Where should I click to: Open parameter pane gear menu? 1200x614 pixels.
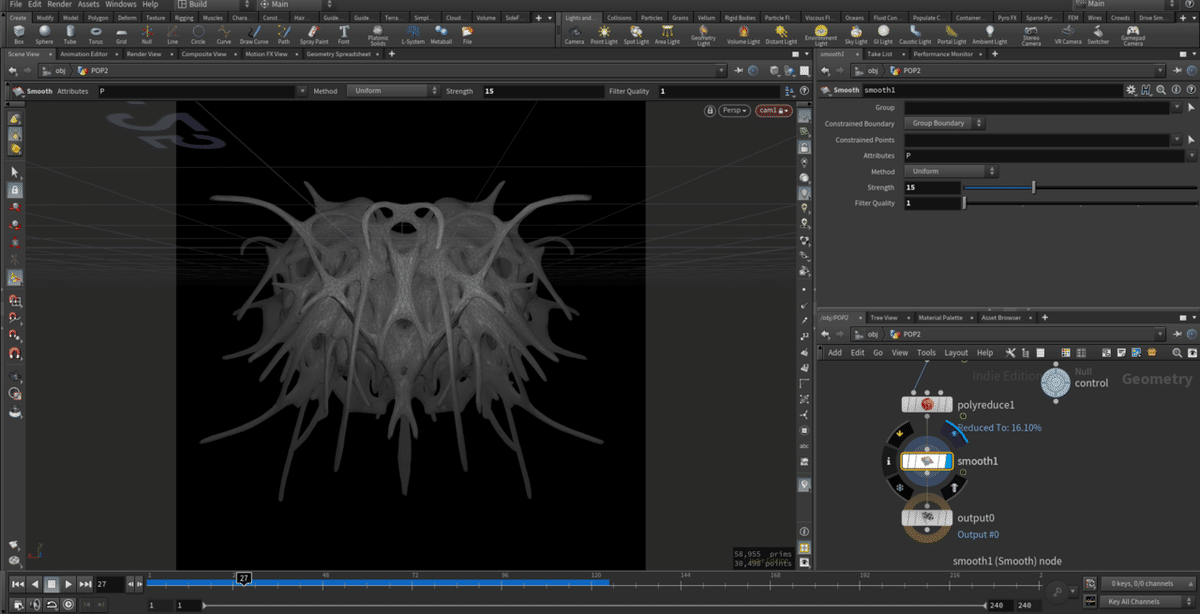tap(1130, 90)
